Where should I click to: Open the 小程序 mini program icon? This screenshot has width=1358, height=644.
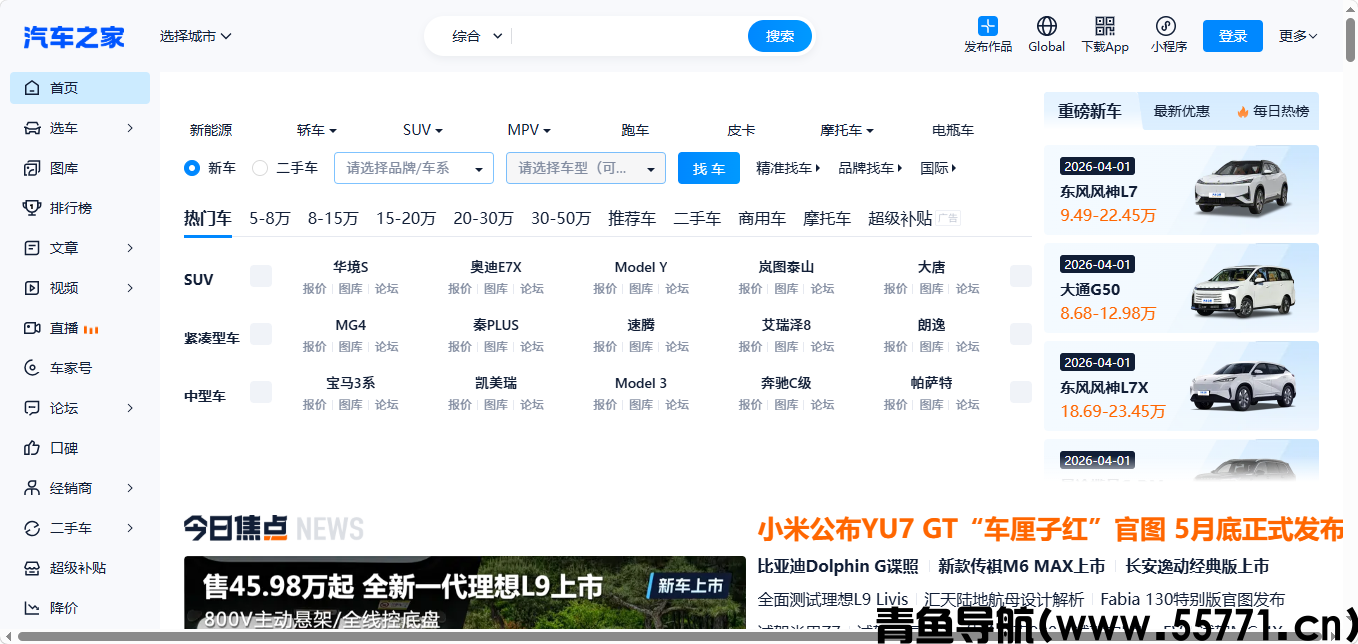coord(1166,26)
